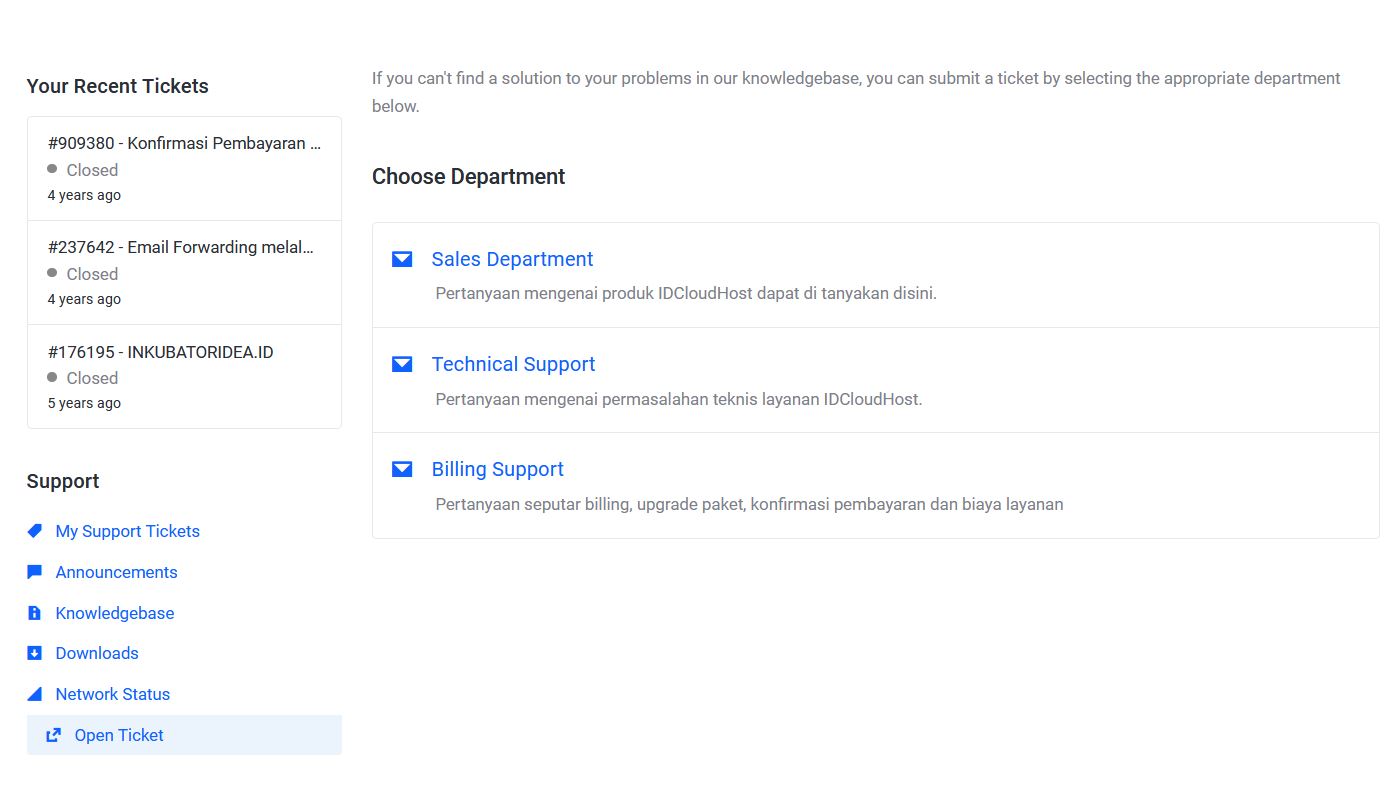Viewport: 1396px width, 794px height.
Task: View the Announcements page
Action: 117,571
